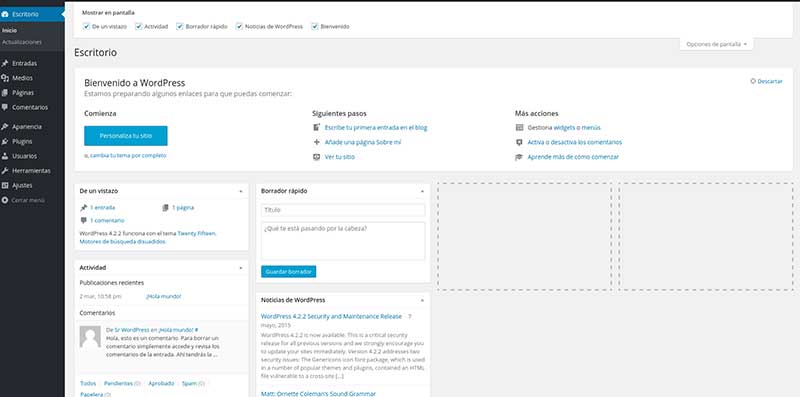
Task: Click the edit icon beside Escribe tu primera entrada
Action: (x=316, y=128)
